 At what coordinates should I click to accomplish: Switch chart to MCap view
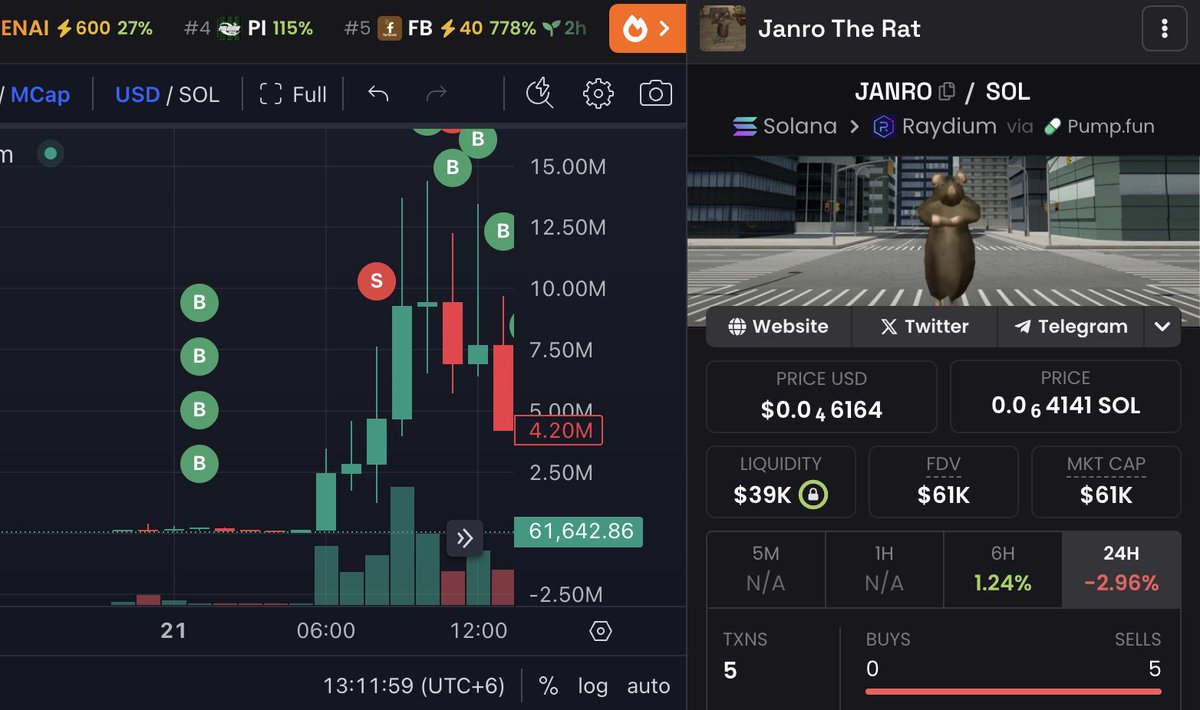click(x=40, y=94)
